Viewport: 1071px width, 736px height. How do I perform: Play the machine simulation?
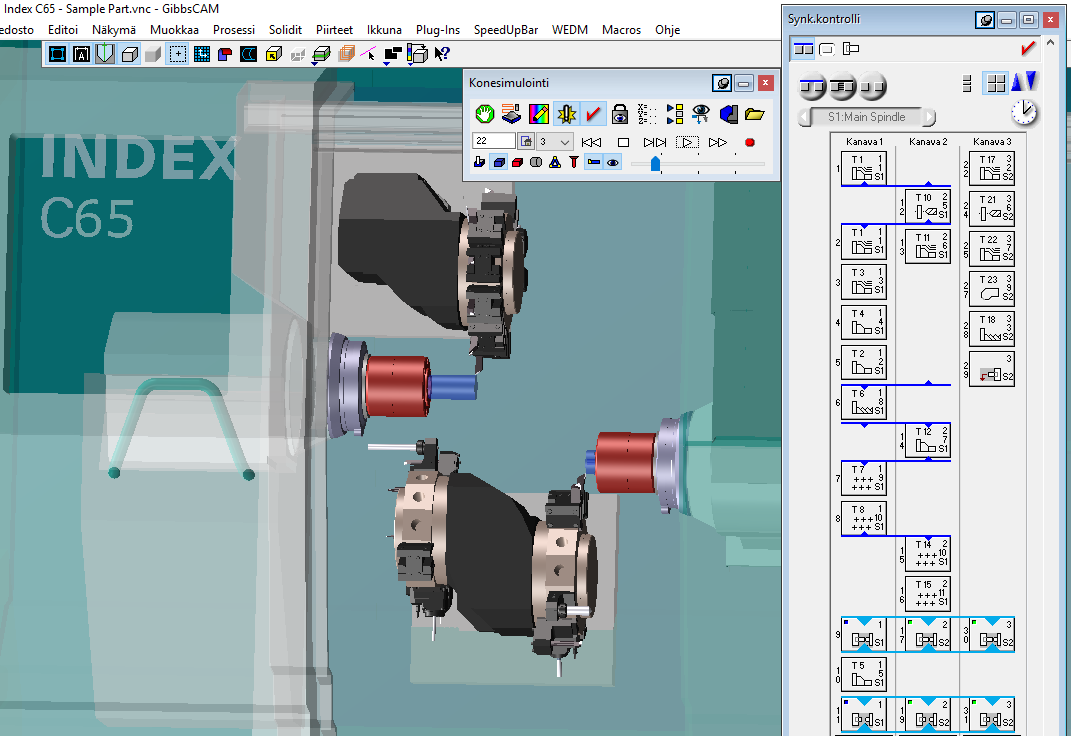coord(687,142)
